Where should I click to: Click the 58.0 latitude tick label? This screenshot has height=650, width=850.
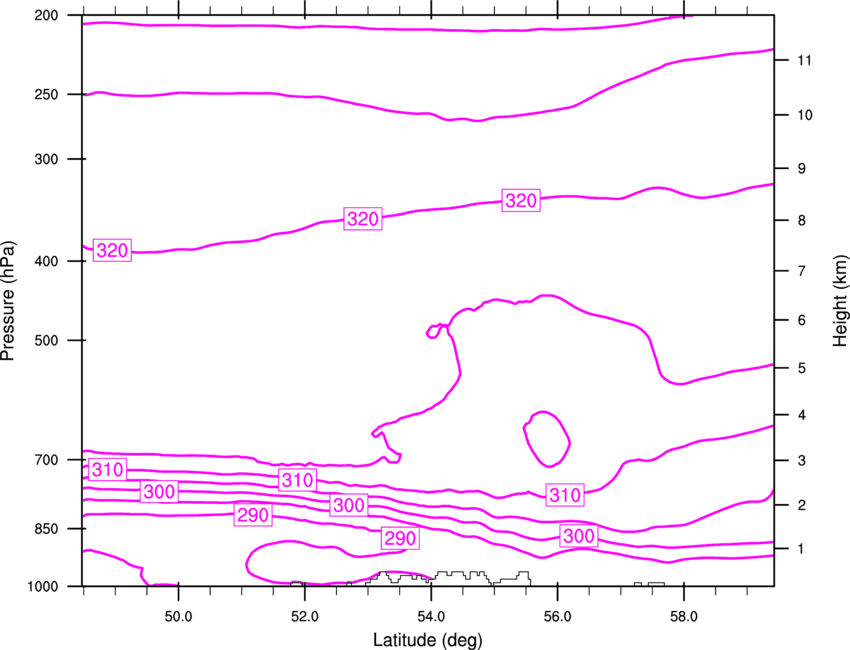point(684,617)
